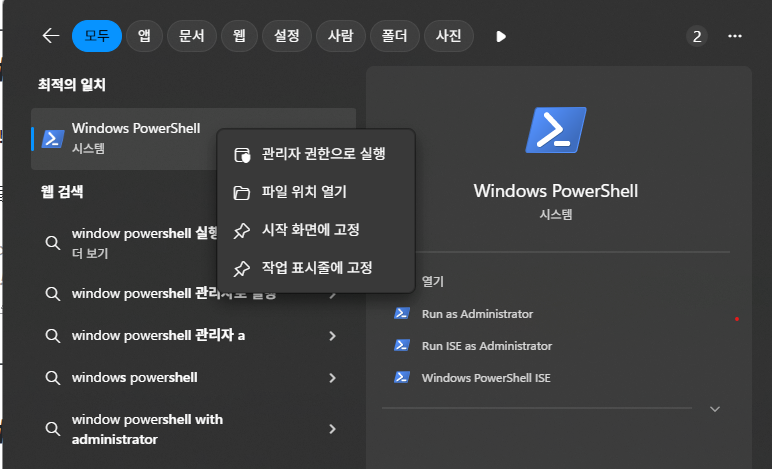This screenshot has height=469, width=772.
Task: Expand the window powershell 관리자 a suggestion chevron
Action: click(x=332, y=336)
